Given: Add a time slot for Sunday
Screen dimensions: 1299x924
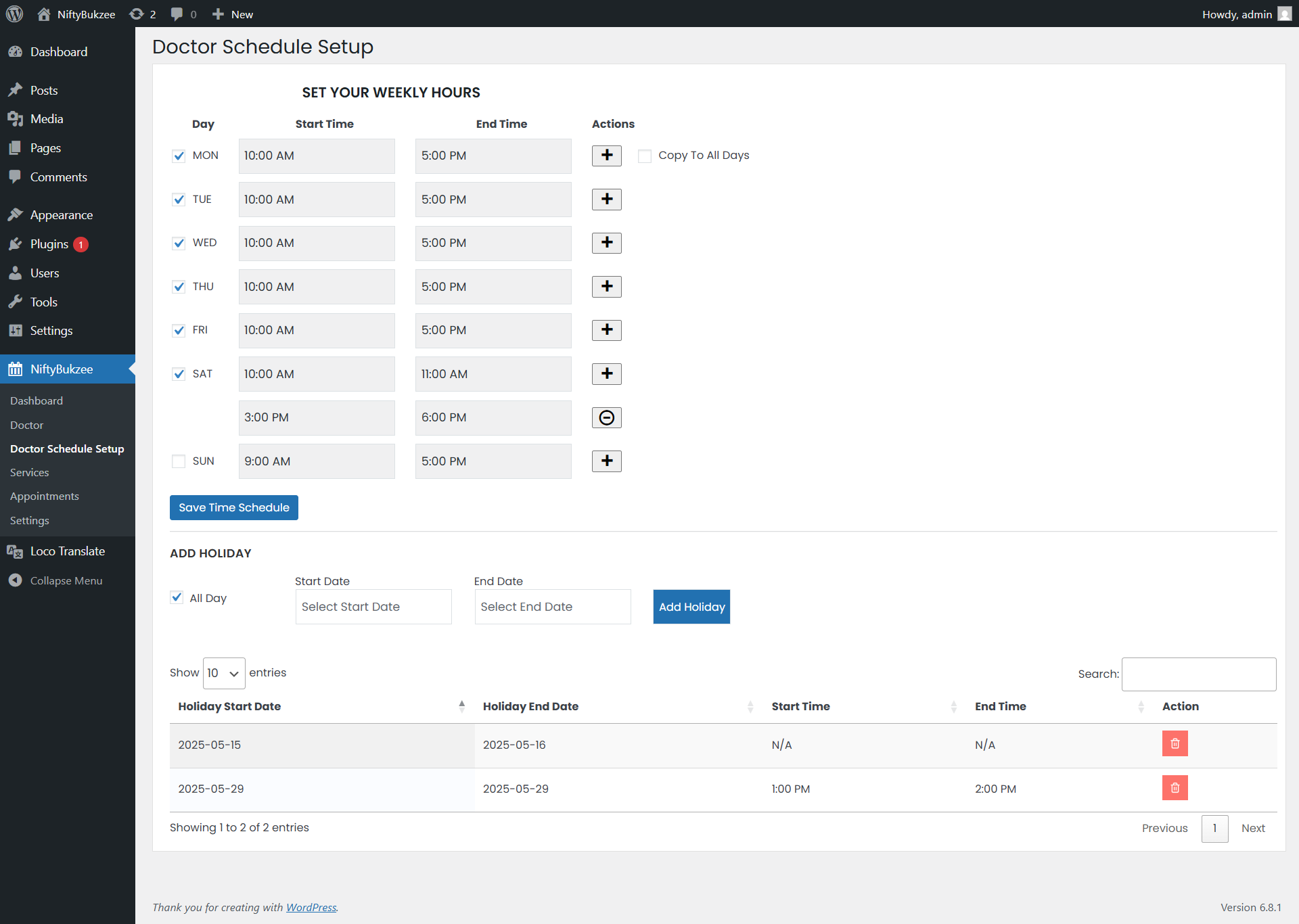Looking at the screenshot, I should point(606,461).
